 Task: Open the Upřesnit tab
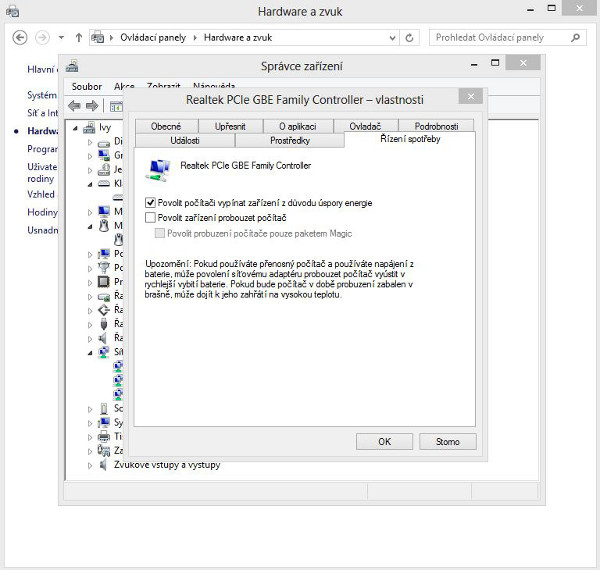[230, 126]
